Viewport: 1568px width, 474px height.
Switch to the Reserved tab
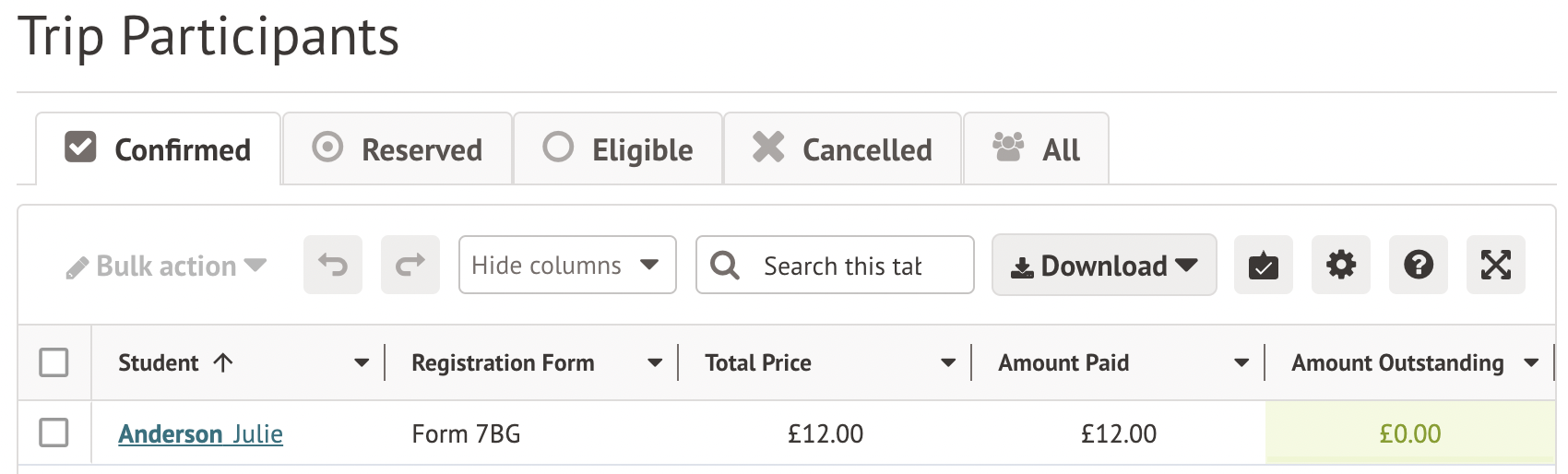[398, 149]
